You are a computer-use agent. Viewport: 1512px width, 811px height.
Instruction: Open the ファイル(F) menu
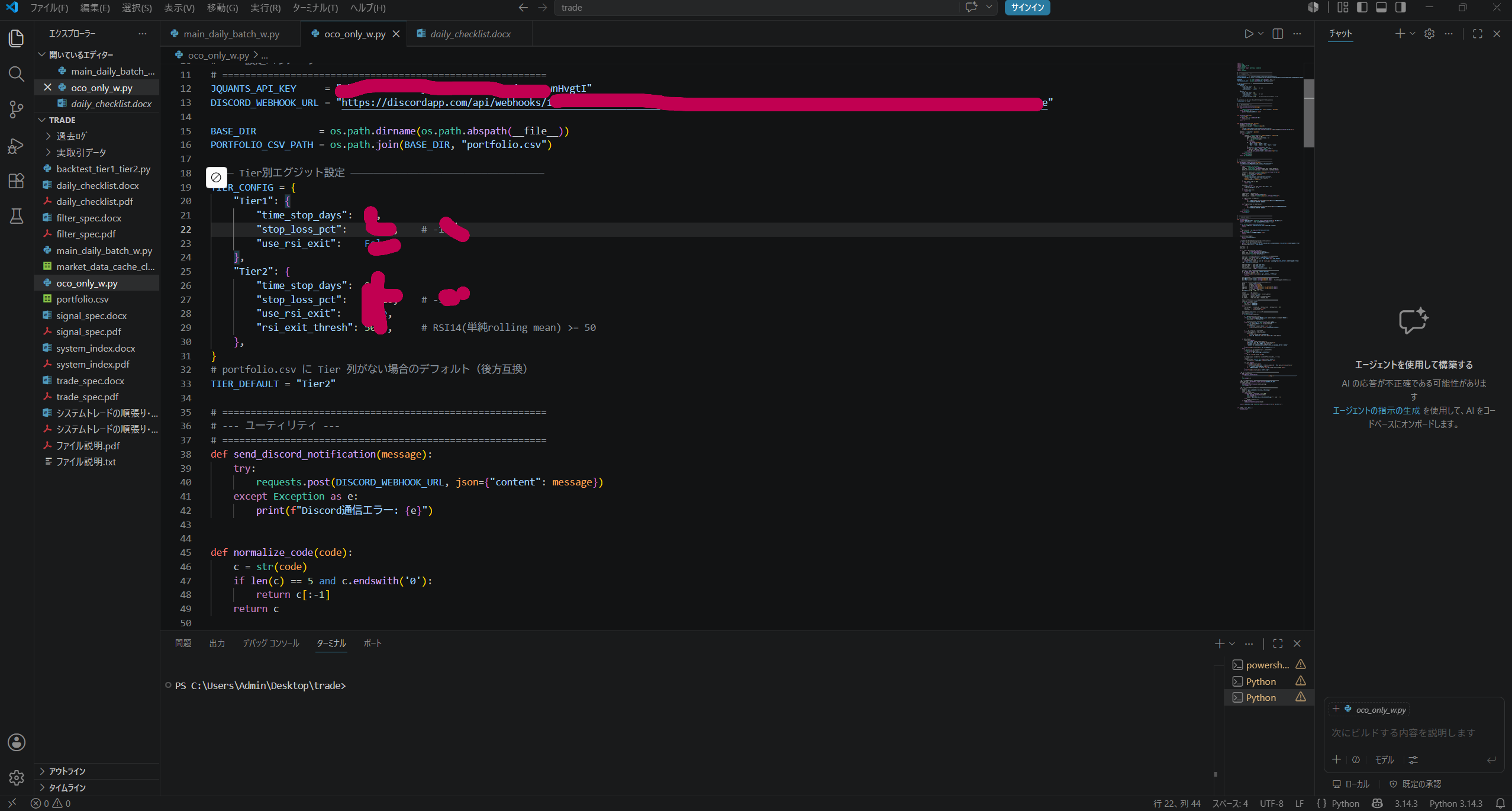(49, 8)
